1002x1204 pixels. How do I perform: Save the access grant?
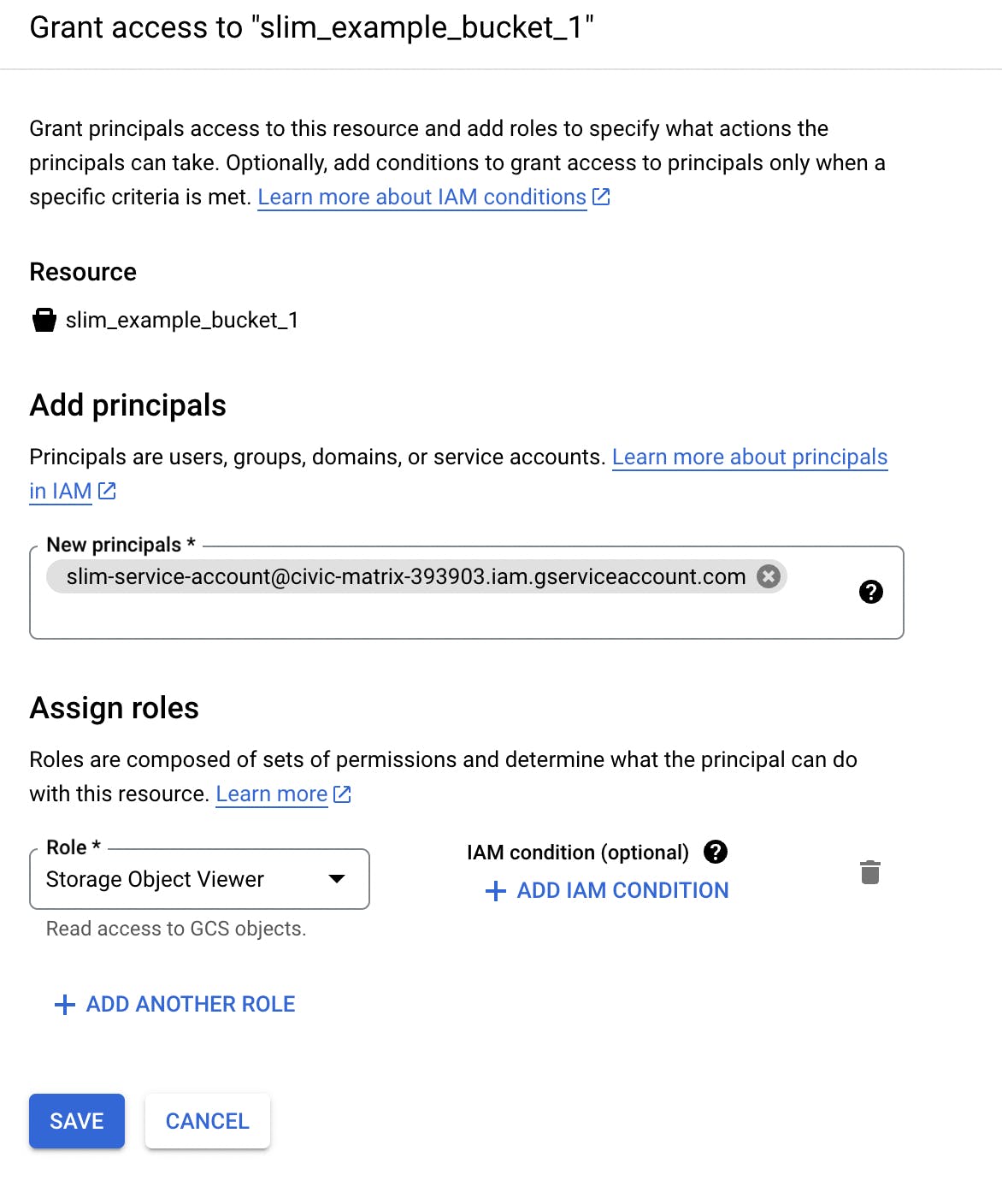click(x=77, y=1121)
